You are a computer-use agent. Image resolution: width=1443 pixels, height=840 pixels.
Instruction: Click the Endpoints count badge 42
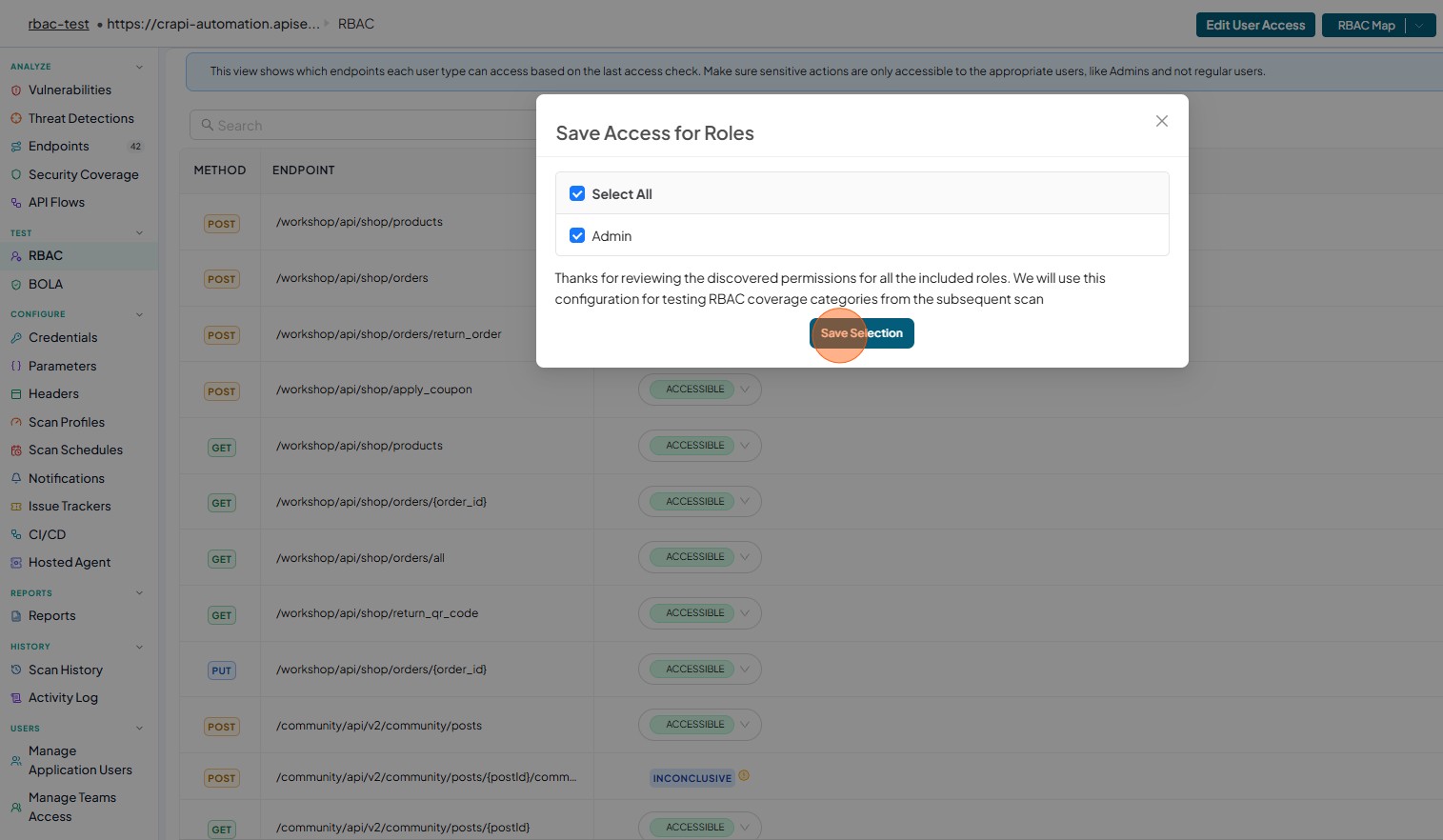(135, 147)
